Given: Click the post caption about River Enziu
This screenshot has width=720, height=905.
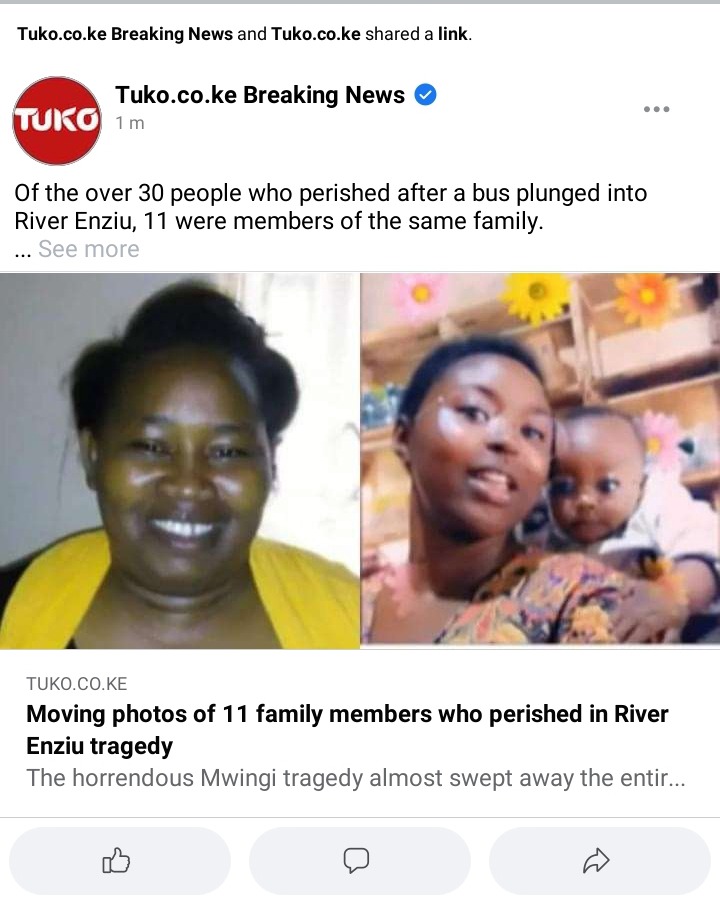Looking at the screenshot, I should 330,207.
